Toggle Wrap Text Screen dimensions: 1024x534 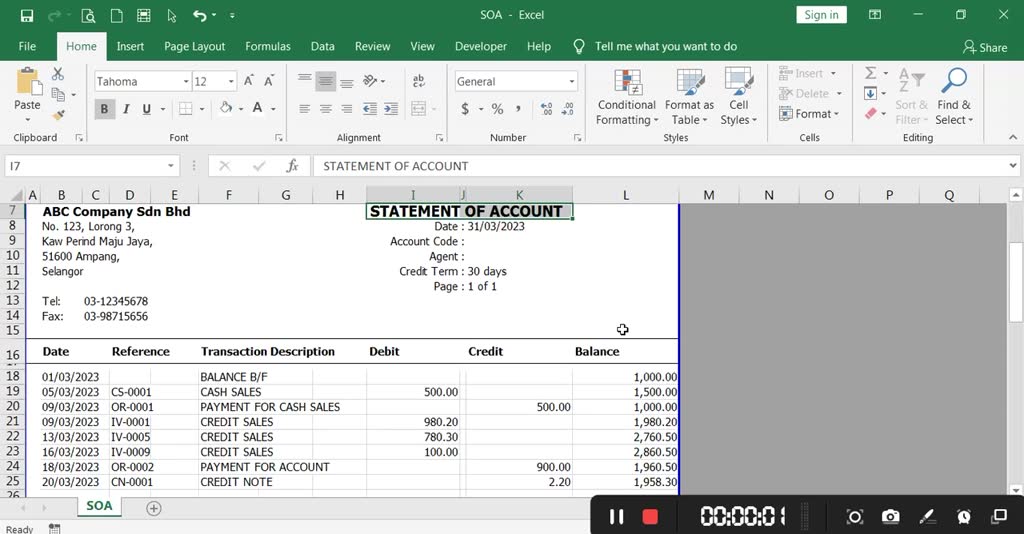(419, 81)
